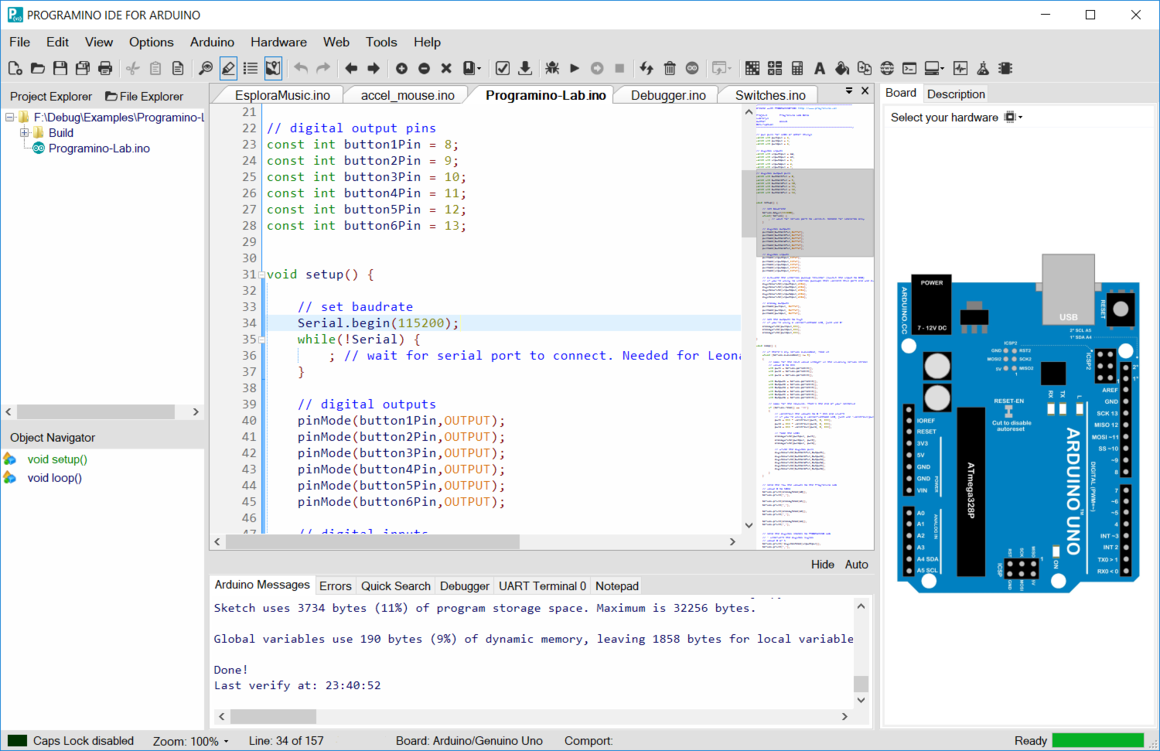Viewport: 1160px width, 751px height.
Task: Start debugging with the bug icon
Action: [x=551, y=68]
